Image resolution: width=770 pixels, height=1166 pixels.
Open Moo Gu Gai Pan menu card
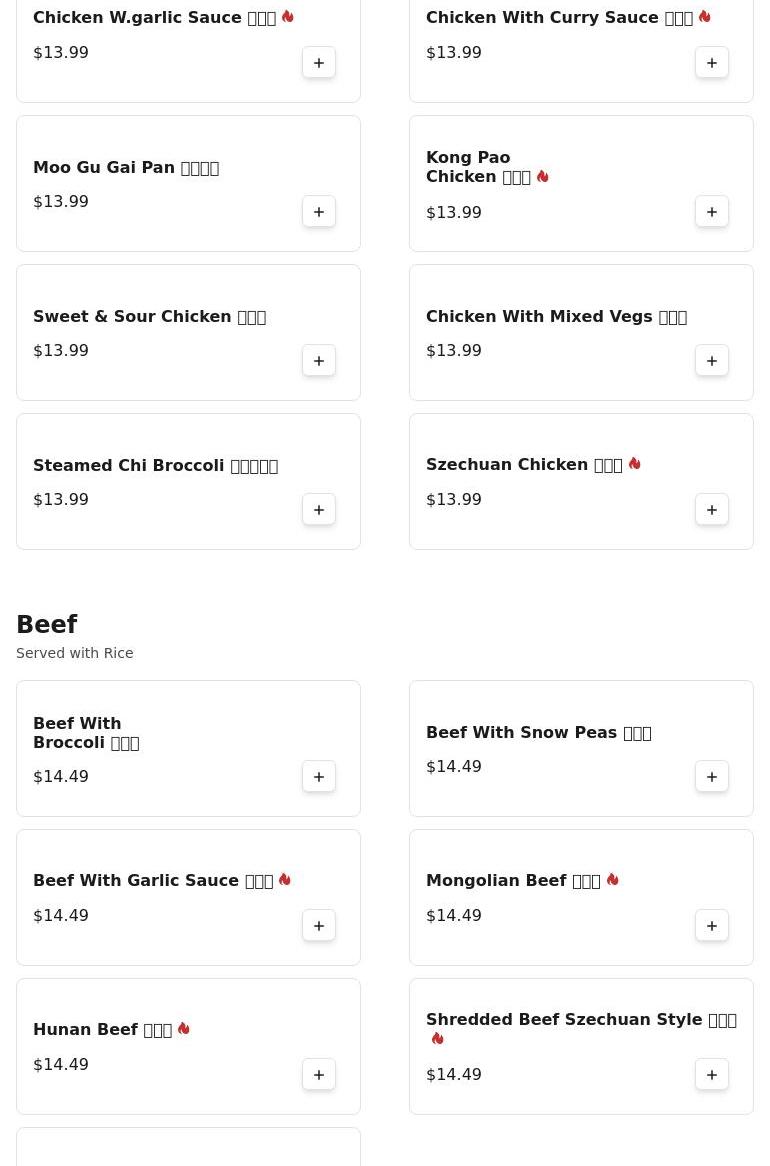click(188, 183)
